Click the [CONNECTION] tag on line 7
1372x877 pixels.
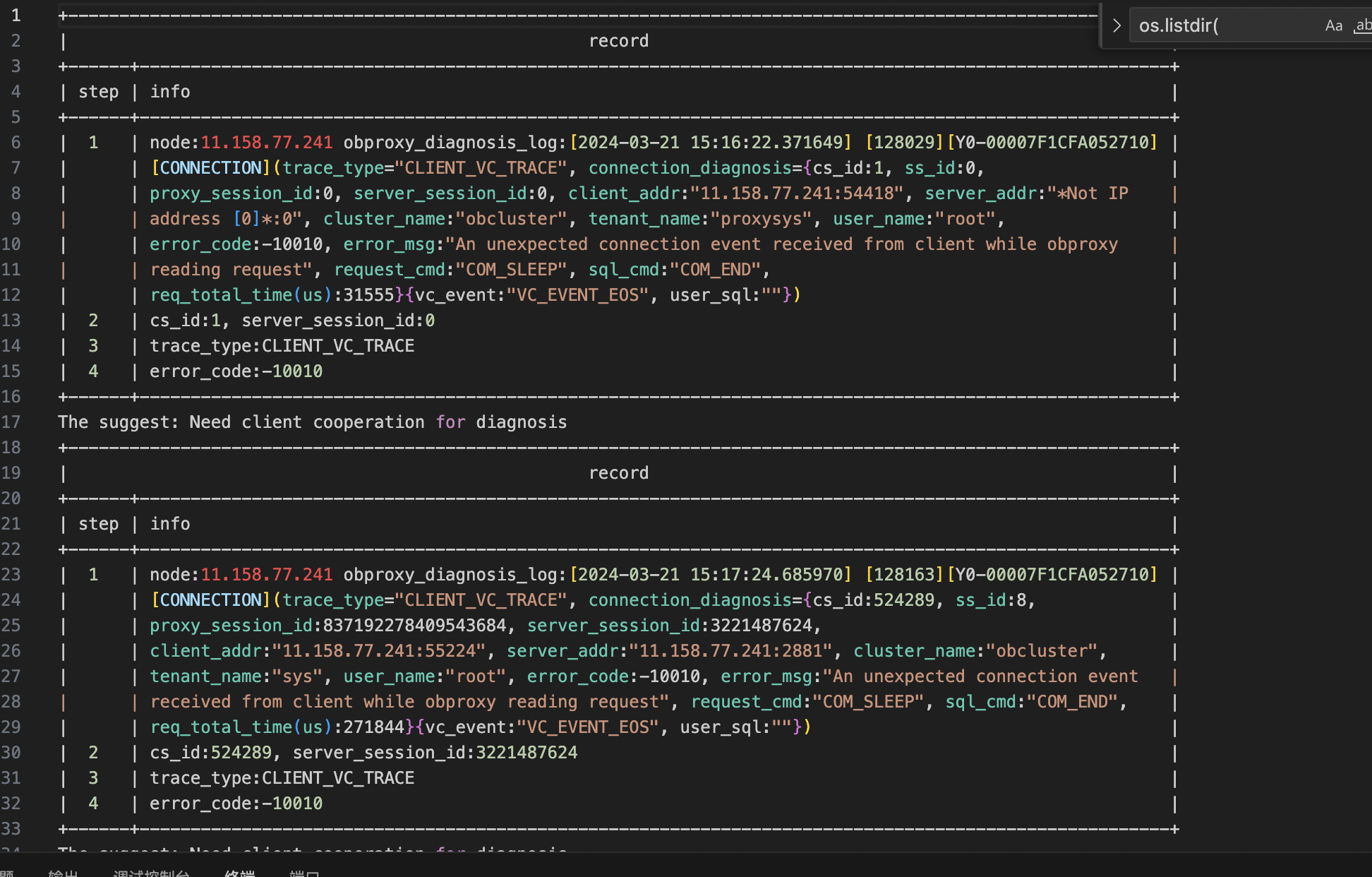[210, 168]
